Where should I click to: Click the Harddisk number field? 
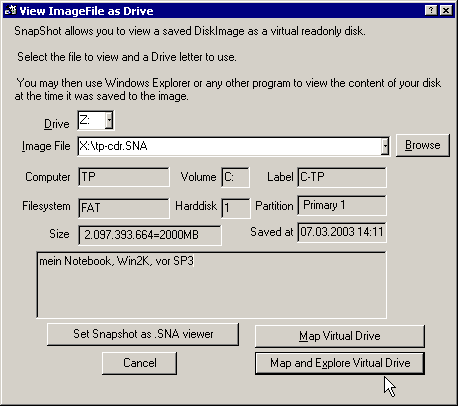coord(236,208)
